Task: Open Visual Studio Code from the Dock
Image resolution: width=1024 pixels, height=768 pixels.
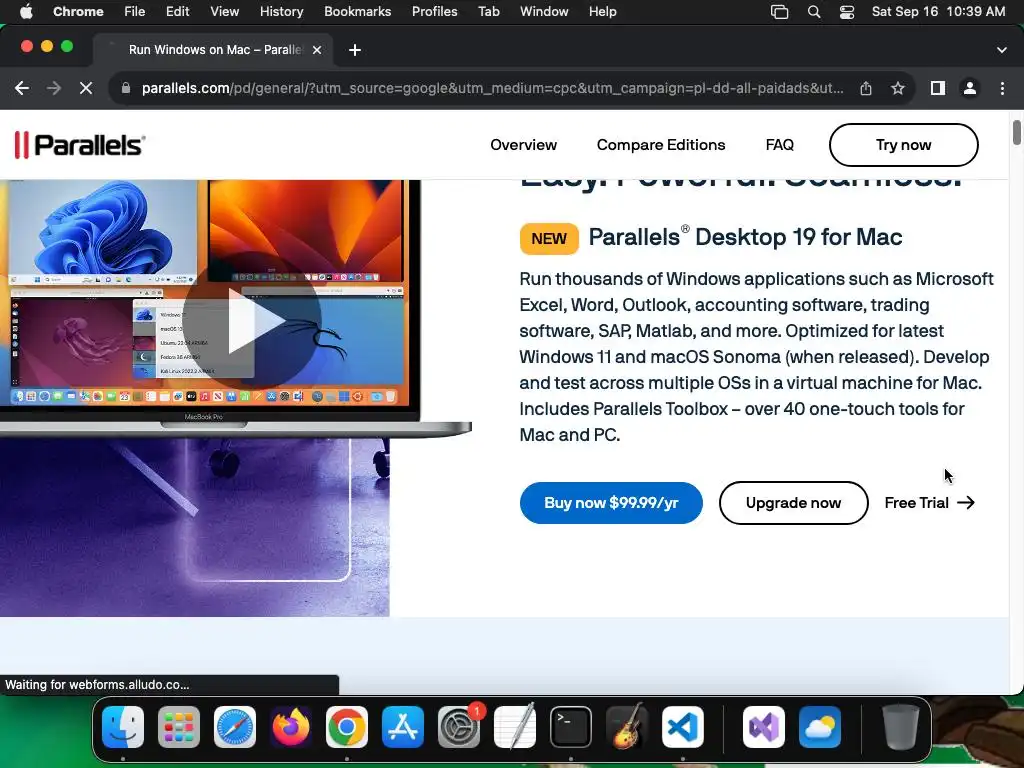Action: [682, 727]
